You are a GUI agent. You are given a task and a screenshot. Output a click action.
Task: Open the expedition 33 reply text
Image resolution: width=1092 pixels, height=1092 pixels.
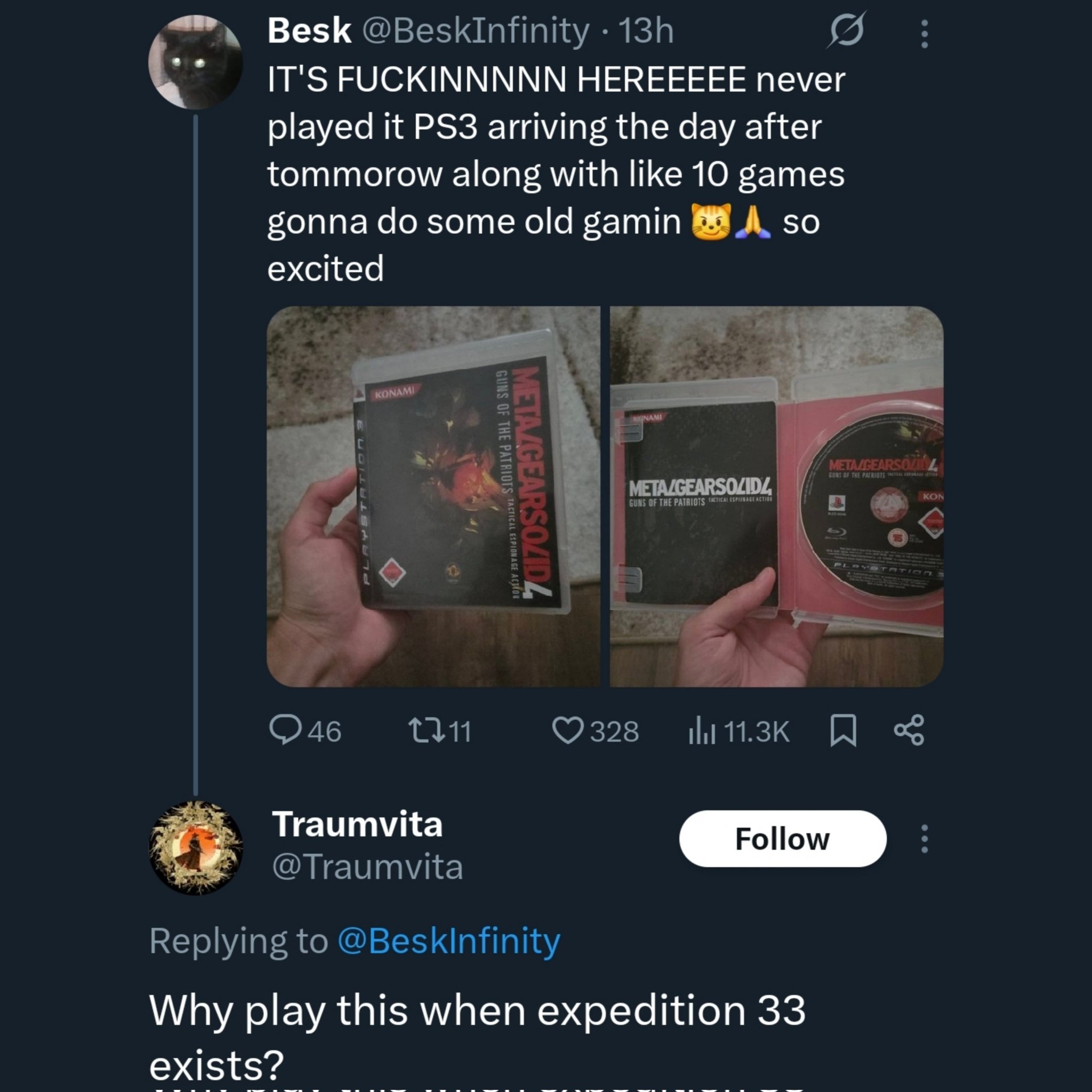coord(477,1038)
